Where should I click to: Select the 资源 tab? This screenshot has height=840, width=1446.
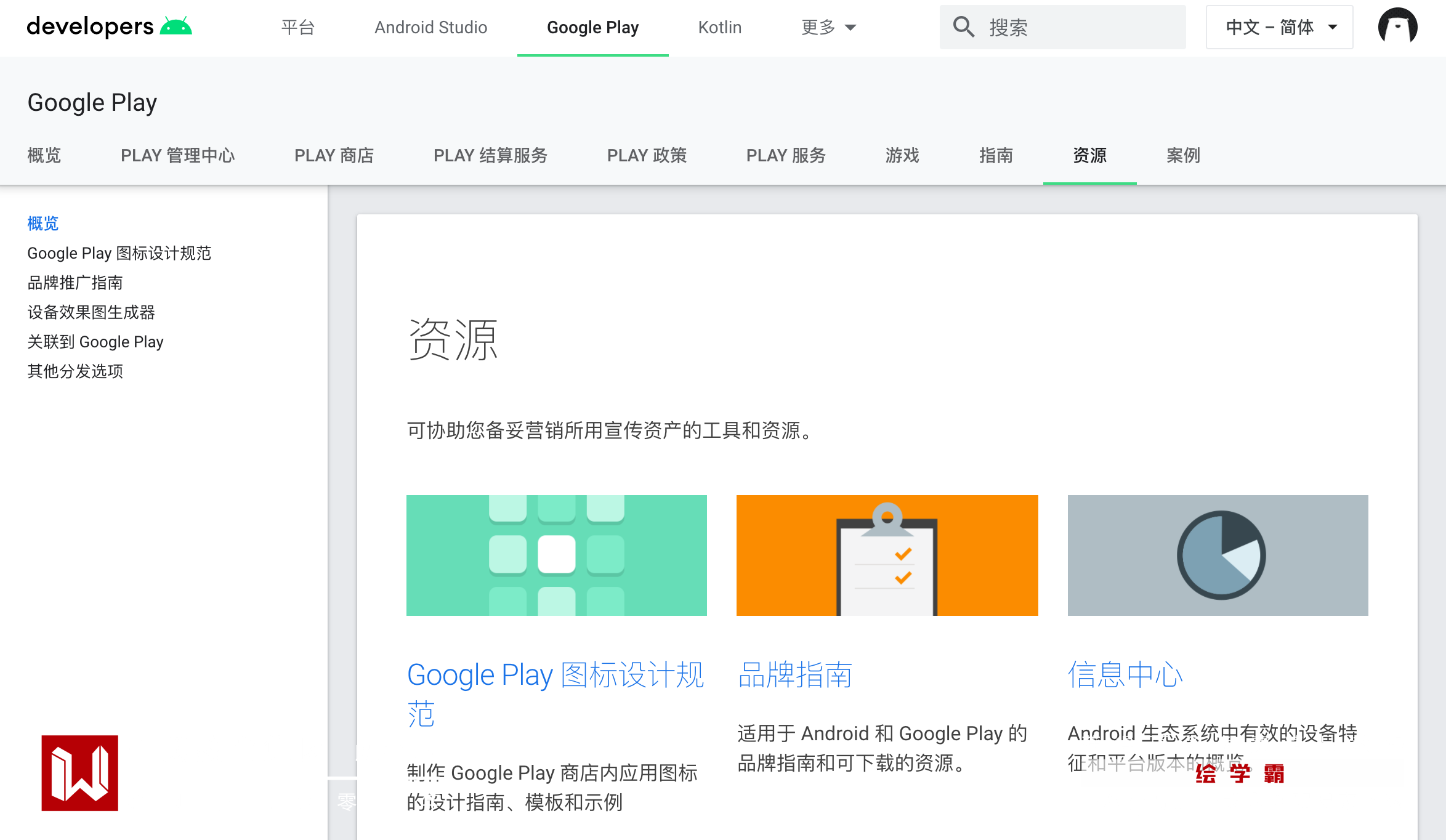[1090, 155]
